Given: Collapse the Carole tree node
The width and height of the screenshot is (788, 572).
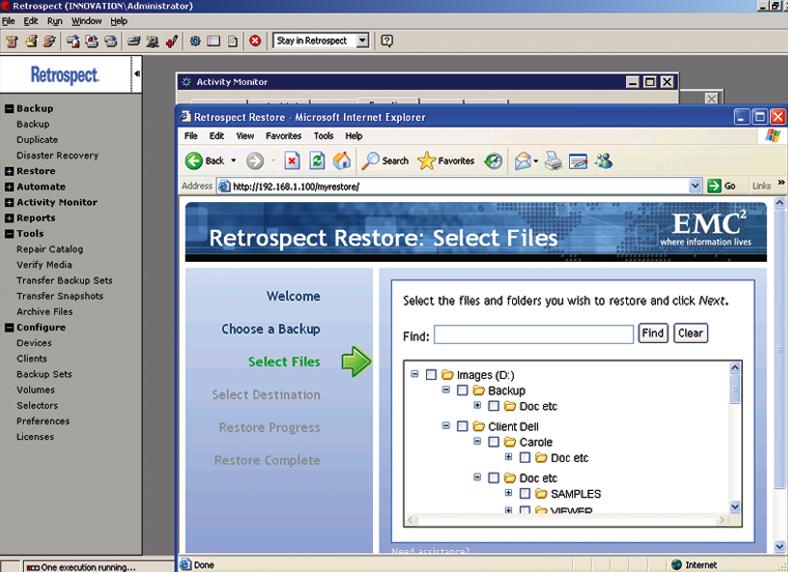Looking at the screenshot, I should [x=477, y=441].
